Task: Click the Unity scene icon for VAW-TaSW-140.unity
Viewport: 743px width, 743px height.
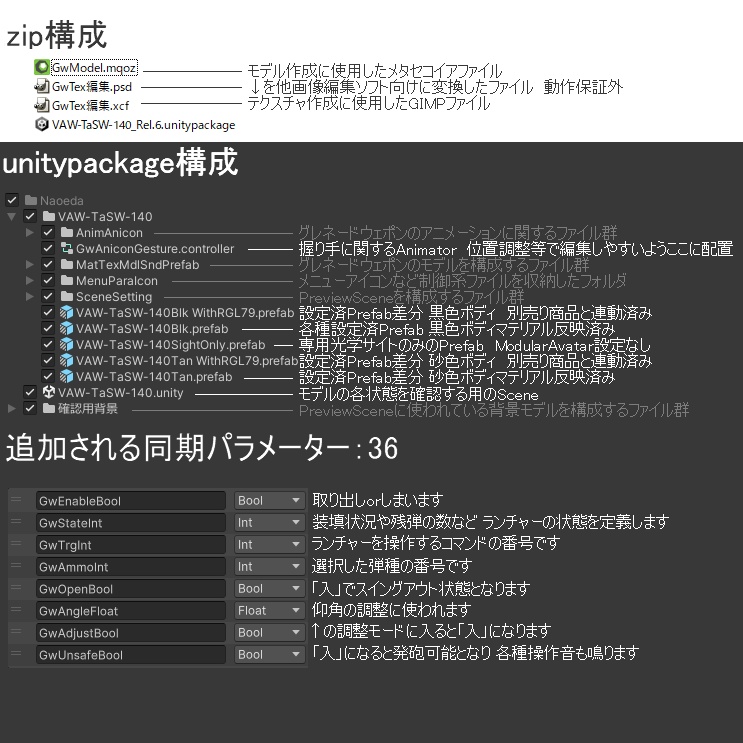Action: 49,392
